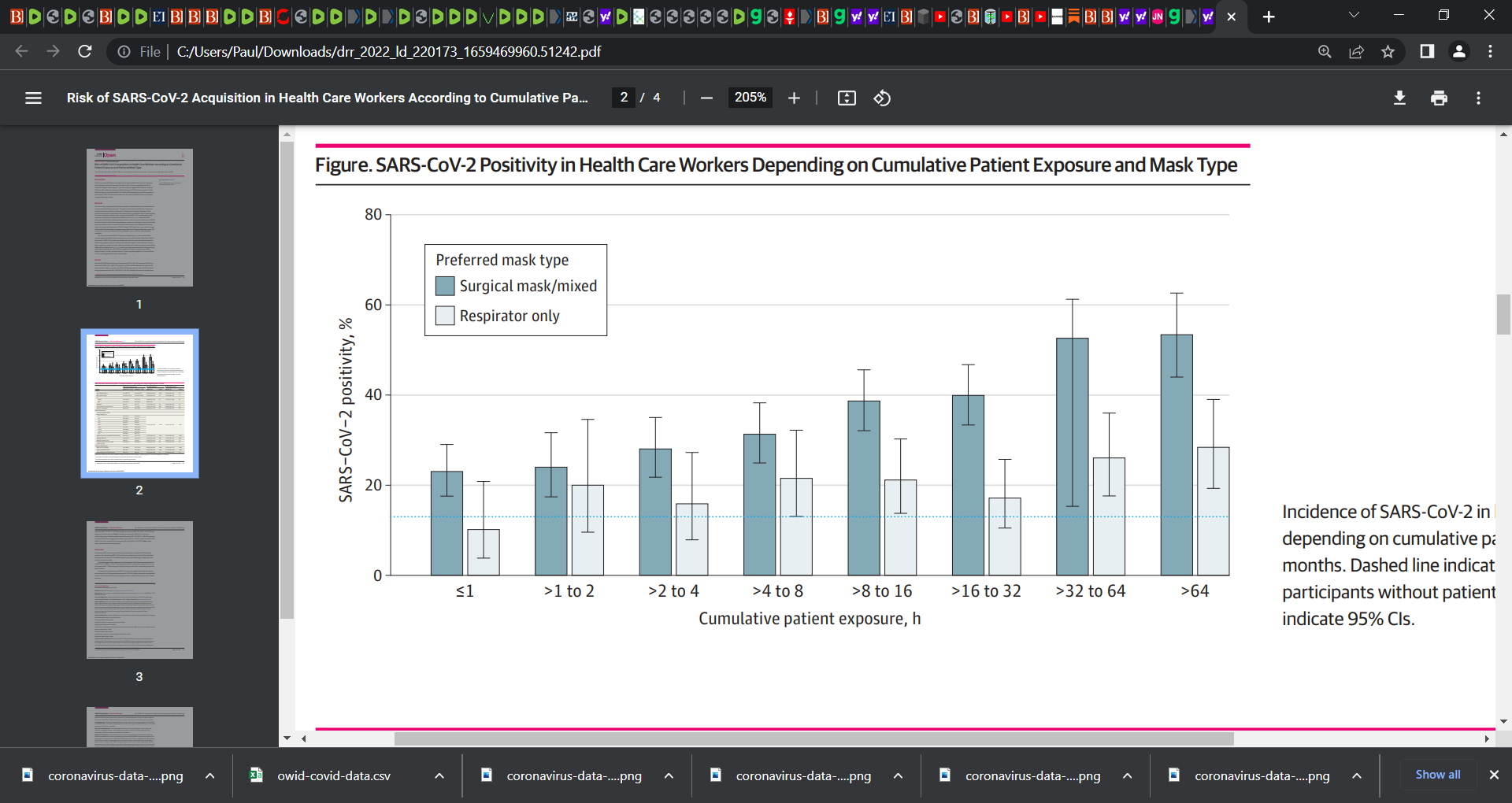This screenshot has height=803, width=1512.
Task: Open the PDF viewer more actions menu
Action: (x=1478, y=98)
